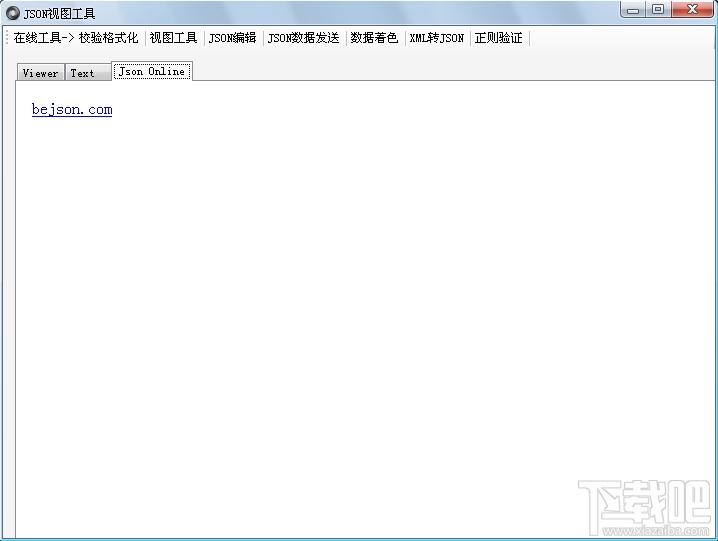
Task: Click the toolbar grip handle before 在线工具
Action: click(8, 38)
